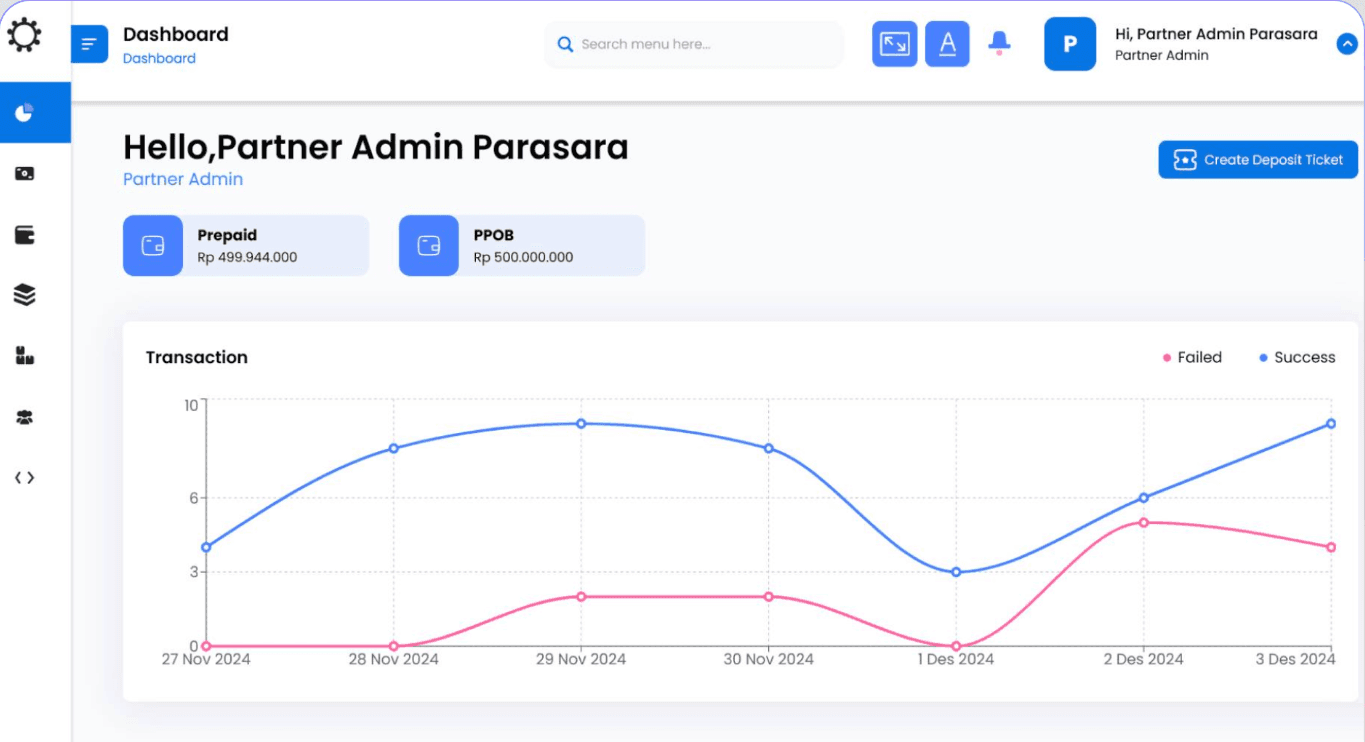1365x742 pixels.
Task: Open the money bill sidebar icon
Action: coord(25,174)
